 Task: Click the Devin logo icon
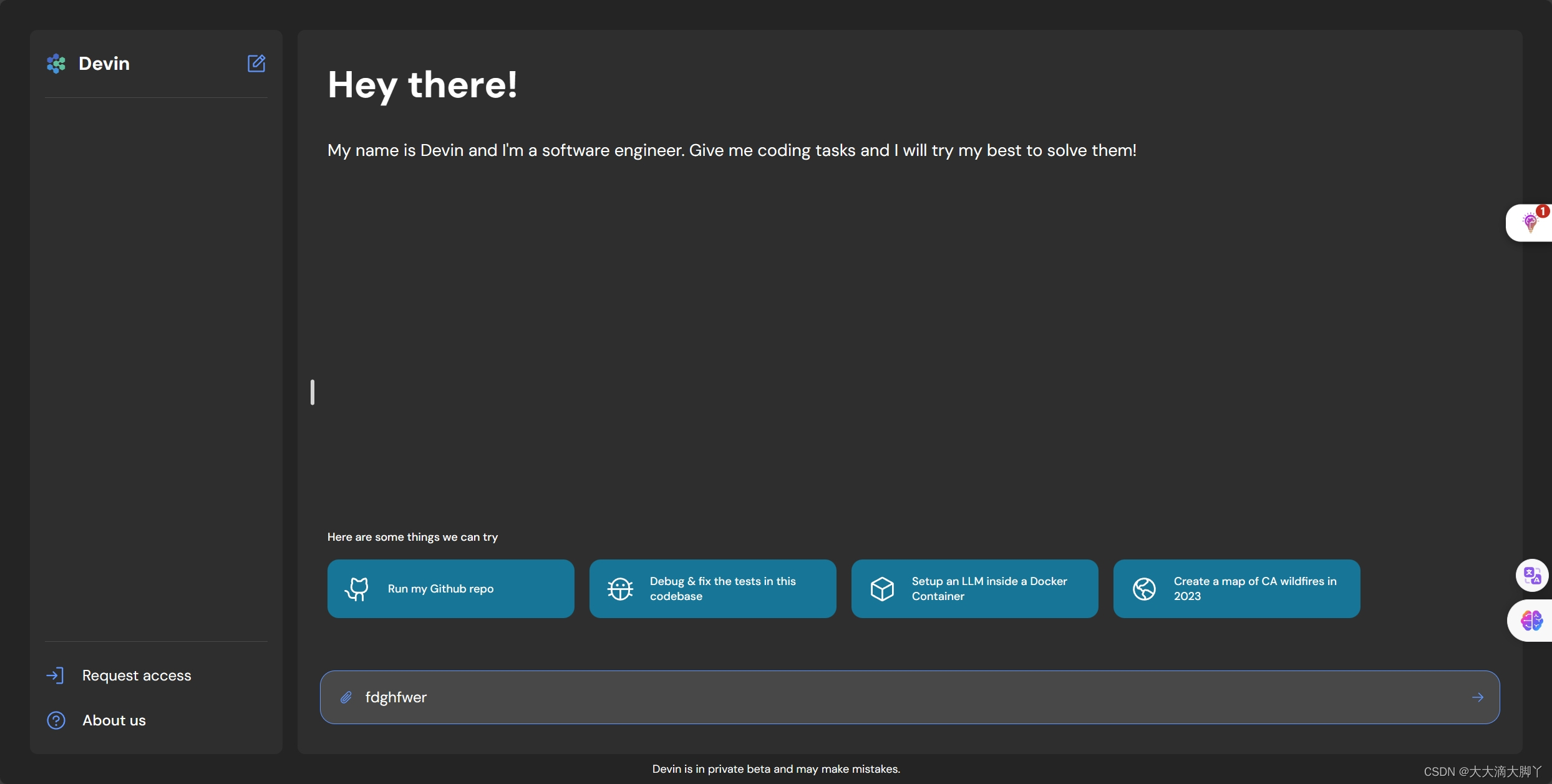pos(56,64)
